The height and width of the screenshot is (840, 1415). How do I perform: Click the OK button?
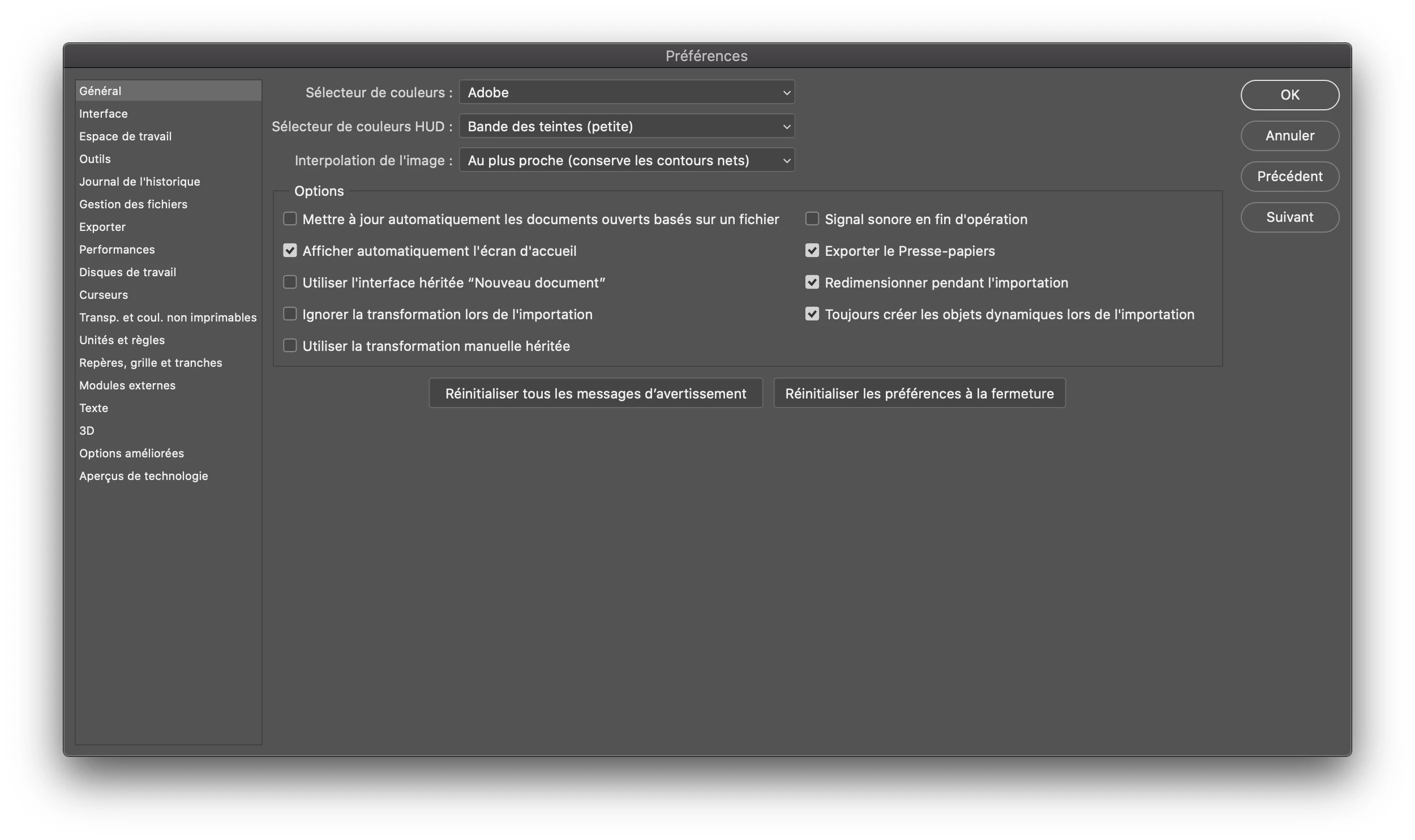1289,95
